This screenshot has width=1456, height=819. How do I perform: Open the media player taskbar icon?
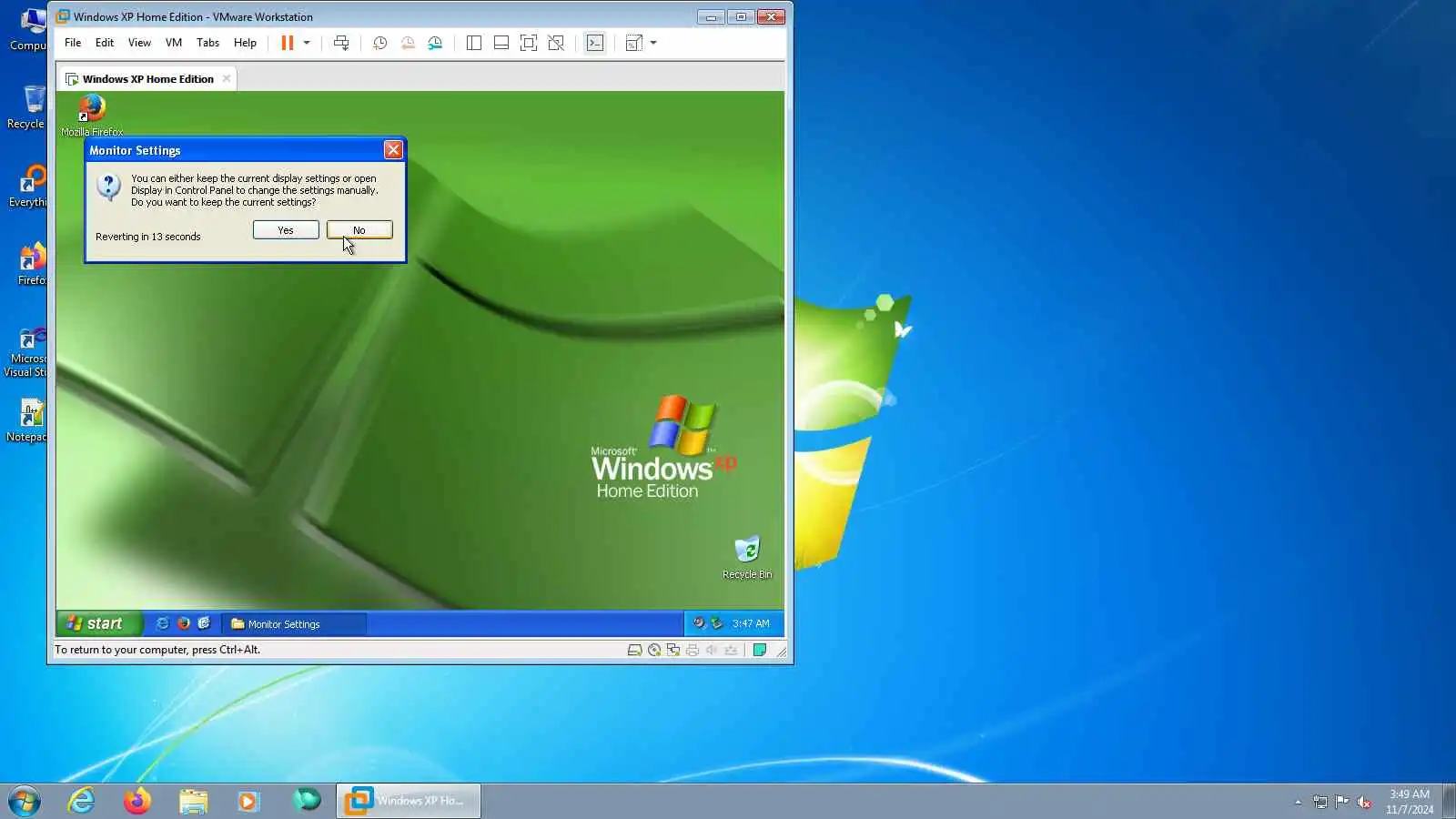pyautogui.click(x=248, y=801)
